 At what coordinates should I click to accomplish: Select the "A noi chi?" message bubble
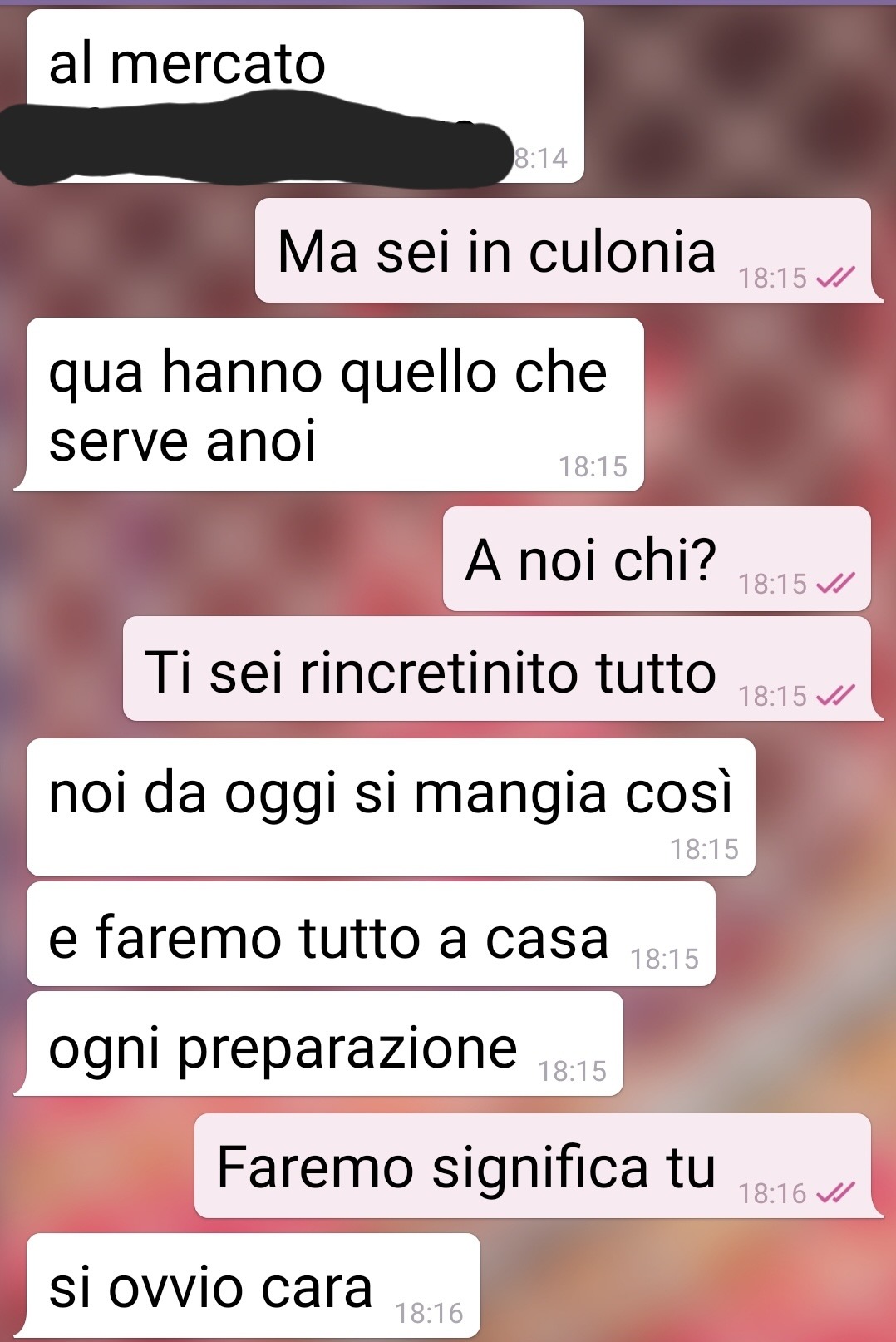(x=658, y=559)
